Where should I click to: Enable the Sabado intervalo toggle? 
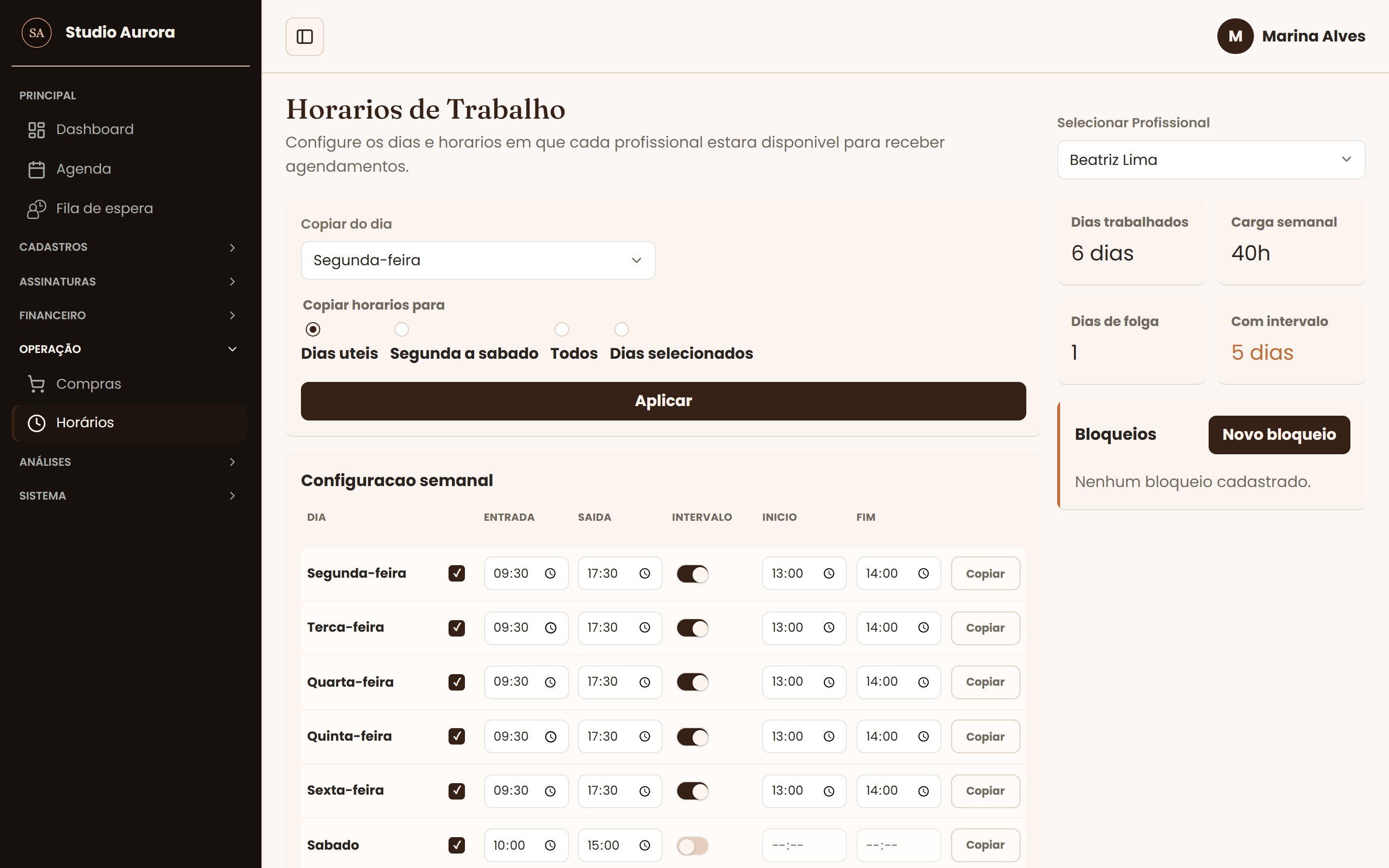(692, 846)
